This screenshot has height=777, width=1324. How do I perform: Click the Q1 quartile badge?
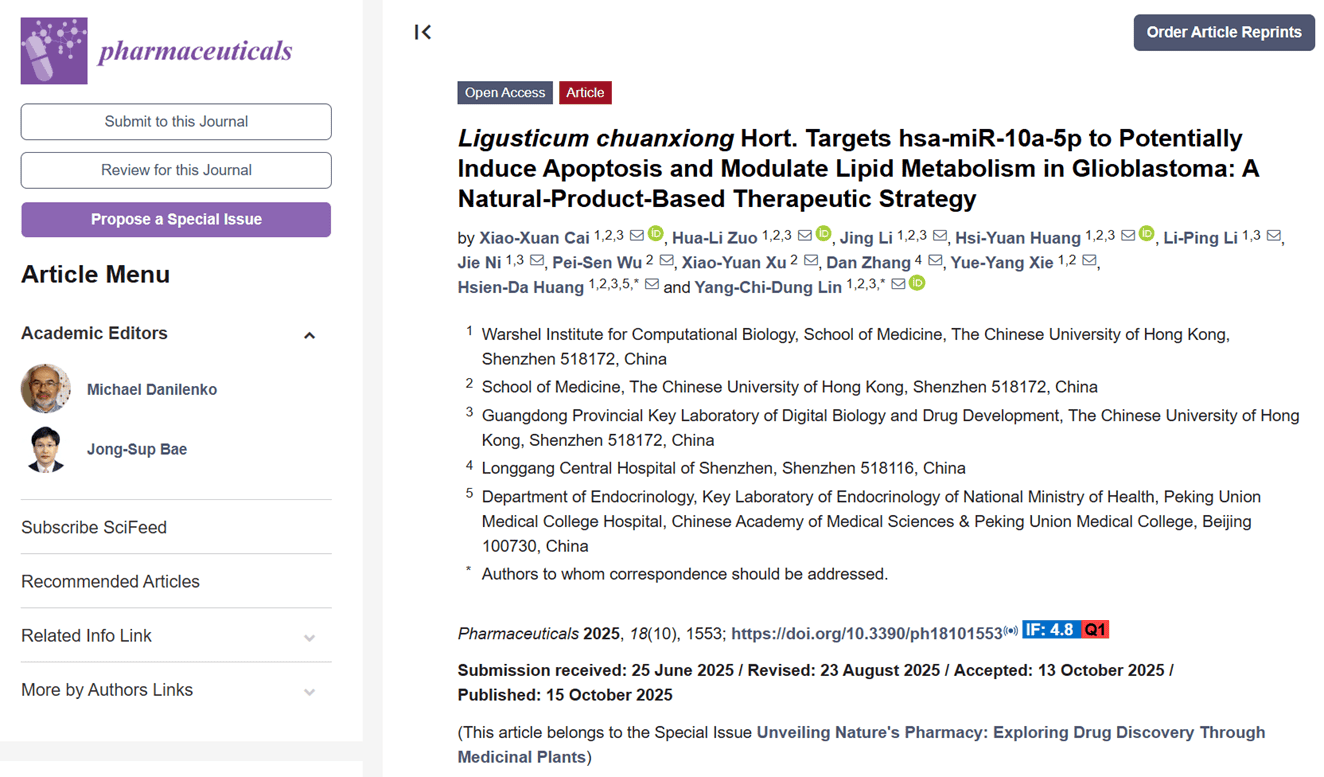point(1095,629)
